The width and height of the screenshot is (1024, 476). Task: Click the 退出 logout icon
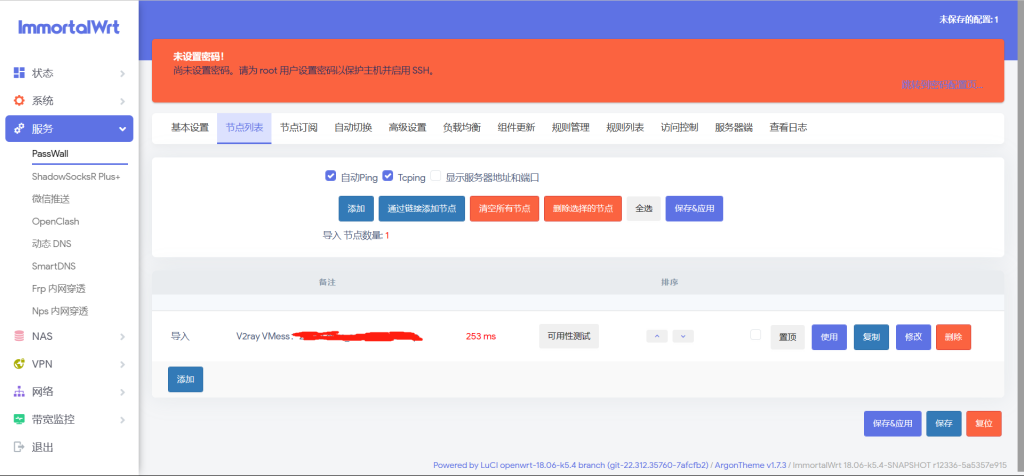click(x=19, y=447)
